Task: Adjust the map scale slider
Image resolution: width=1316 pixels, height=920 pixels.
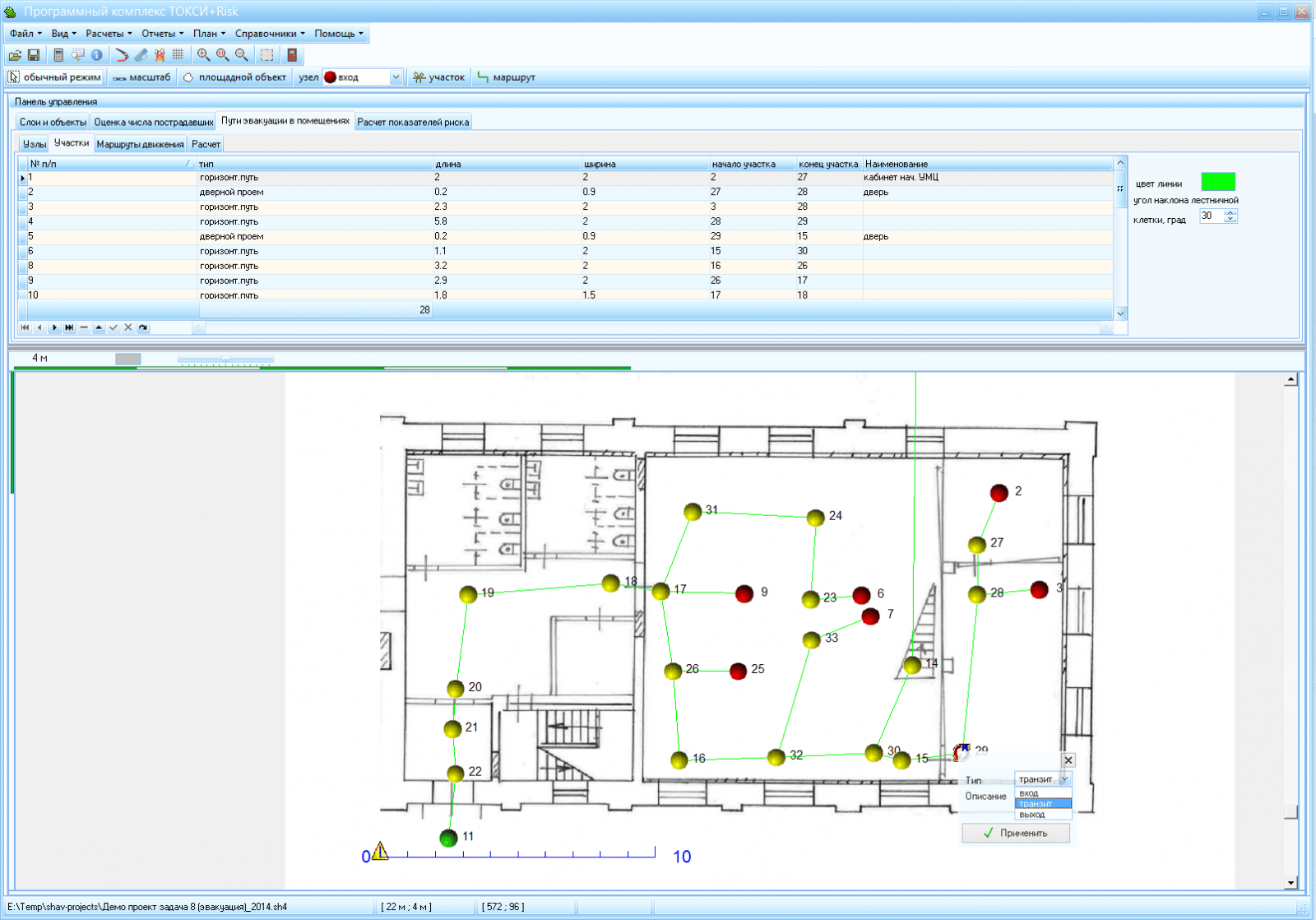Action: tap(225, 359)
